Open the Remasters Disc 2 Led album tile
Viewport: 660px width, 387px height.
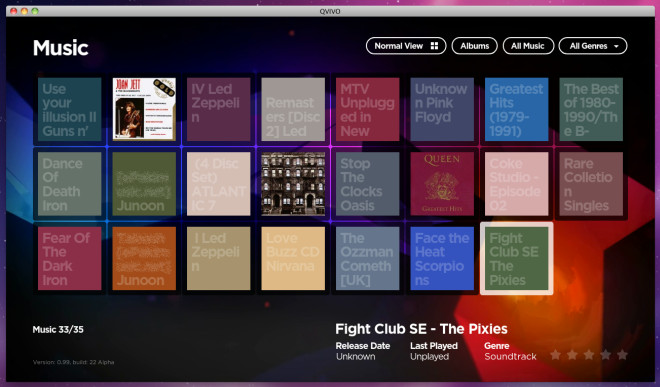pos(293,109)
